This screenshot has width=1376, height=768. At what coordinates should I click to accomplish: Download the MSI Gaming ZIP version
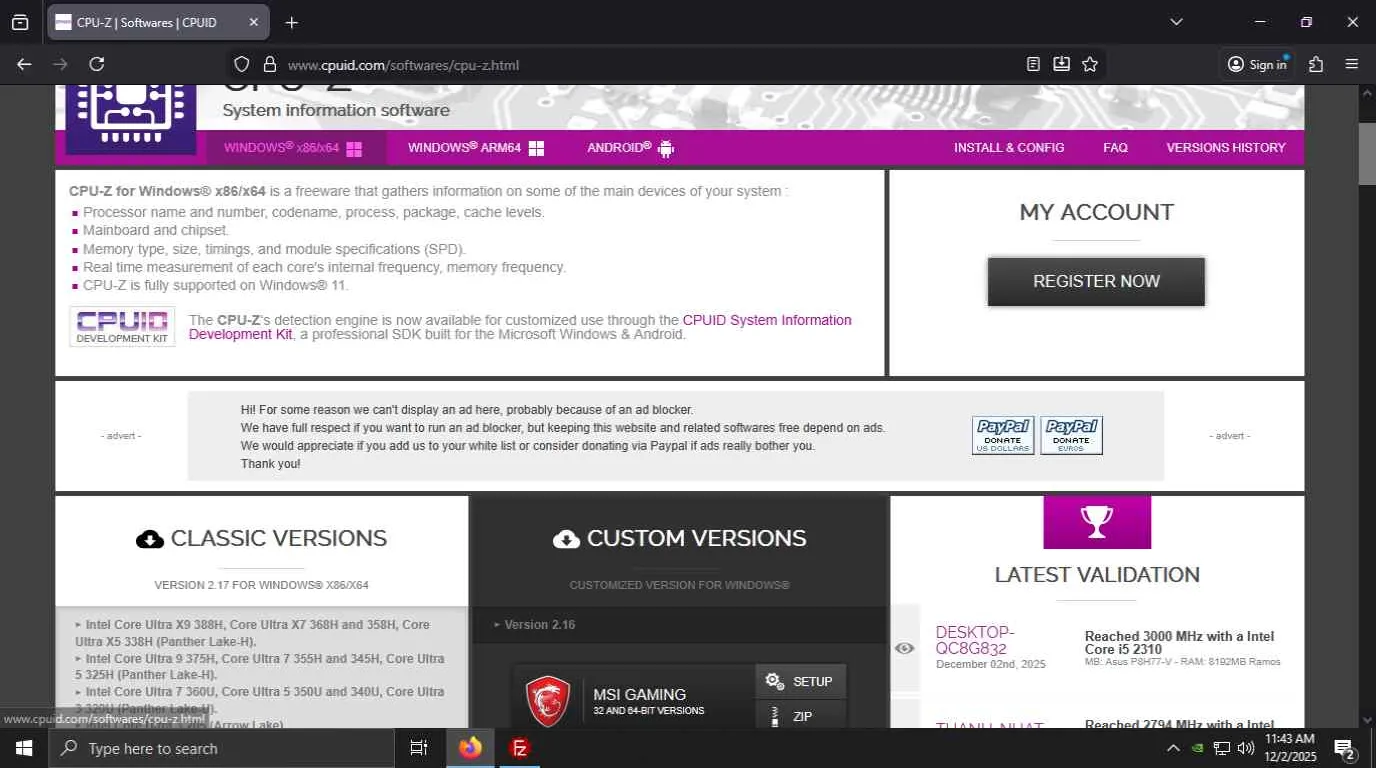click(x=800, y=716)
